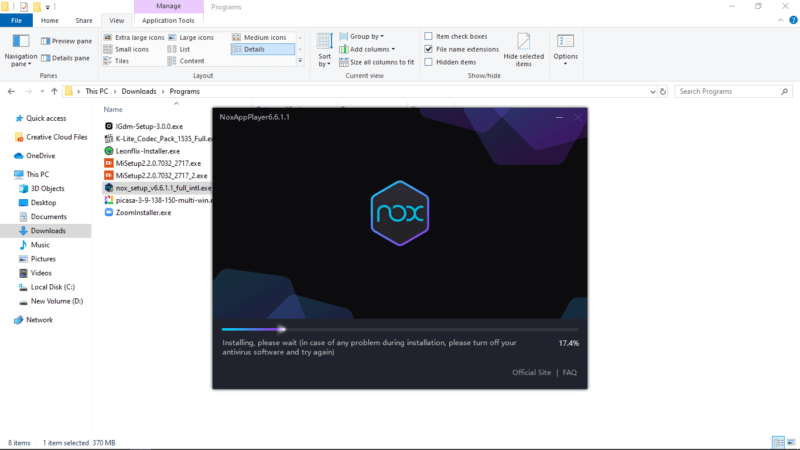Select MiSetup2.2.0.7032_2717_2.exe file
The height and width of the screenshot is (450, 800).
(156, 176)
